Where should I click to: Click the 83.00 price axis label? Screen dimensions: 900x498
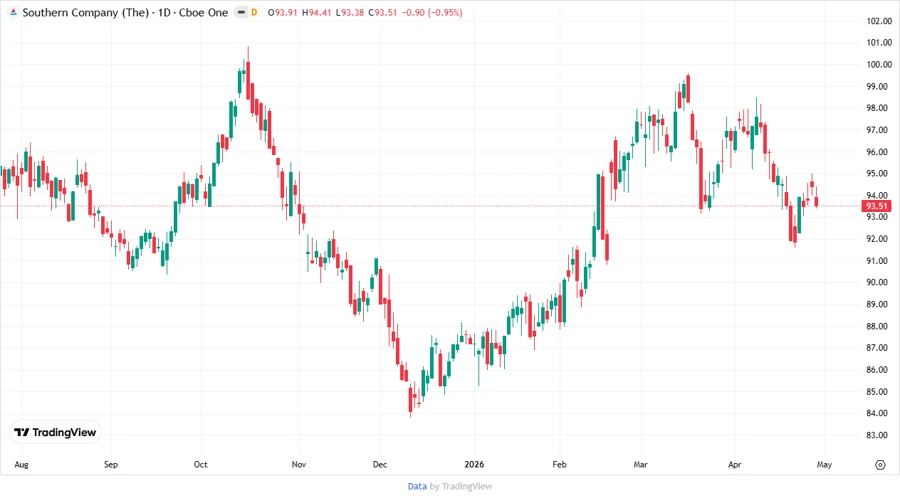[x=879, y=435]
